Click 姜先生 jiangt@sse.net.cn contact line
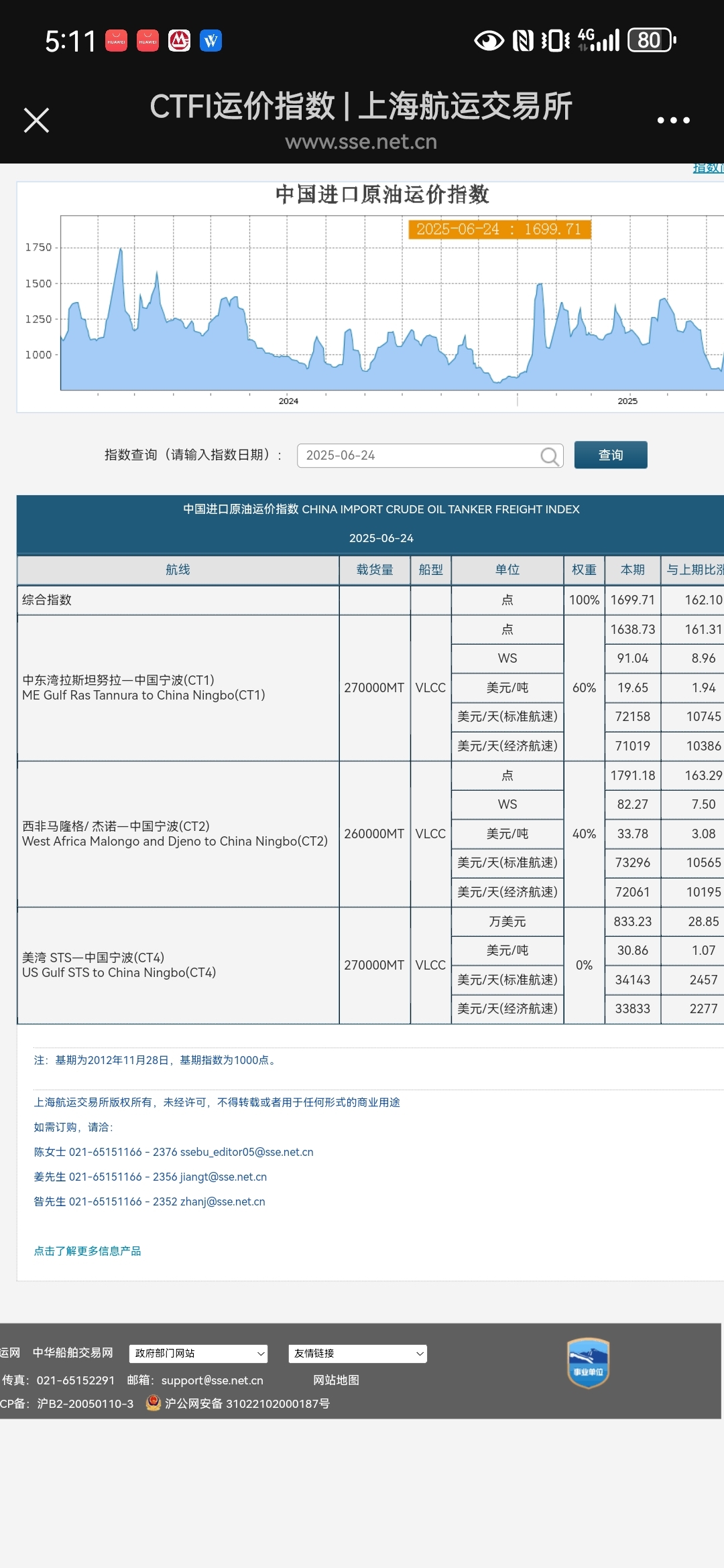The height and width of the screenshot is (1568, 724). [150, 1177]
